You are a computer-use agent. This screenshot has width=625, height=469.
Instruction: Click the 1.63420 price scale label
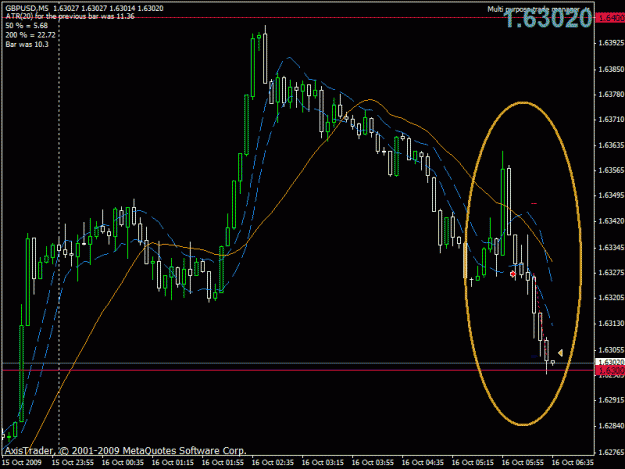[x=611, y=221]
